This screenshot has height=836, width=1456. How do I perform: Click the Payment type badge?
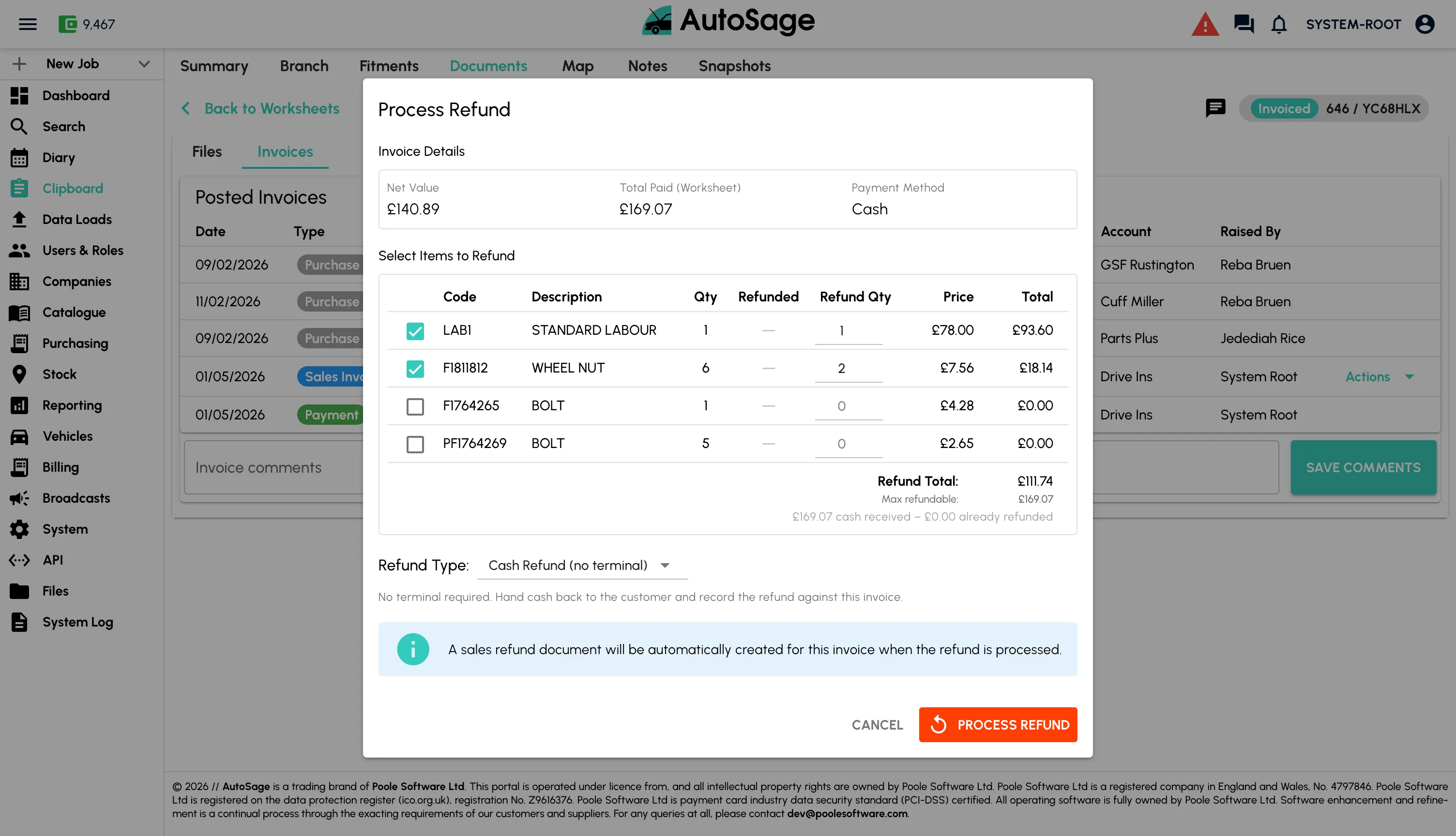tap(331, 415)
